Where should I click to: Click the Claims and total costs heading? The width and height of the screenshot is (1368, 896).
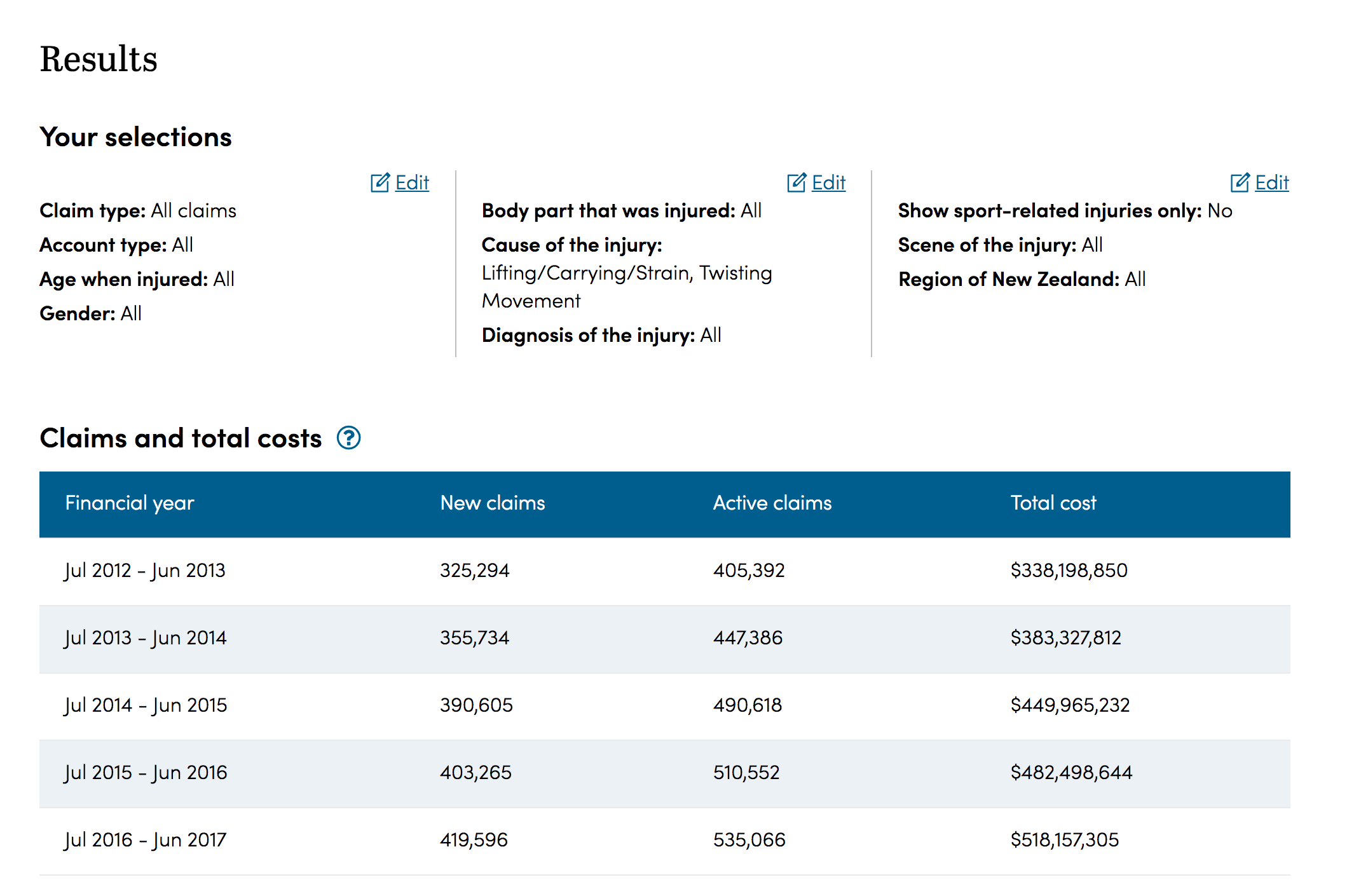click(181, 438)
